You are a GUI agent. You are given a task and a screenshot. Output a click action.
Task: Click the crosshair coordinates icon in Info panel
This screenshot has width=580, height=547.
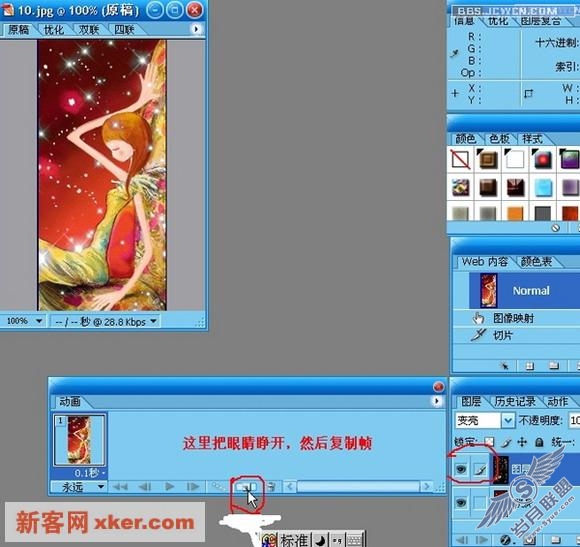[x=455, y=93]
